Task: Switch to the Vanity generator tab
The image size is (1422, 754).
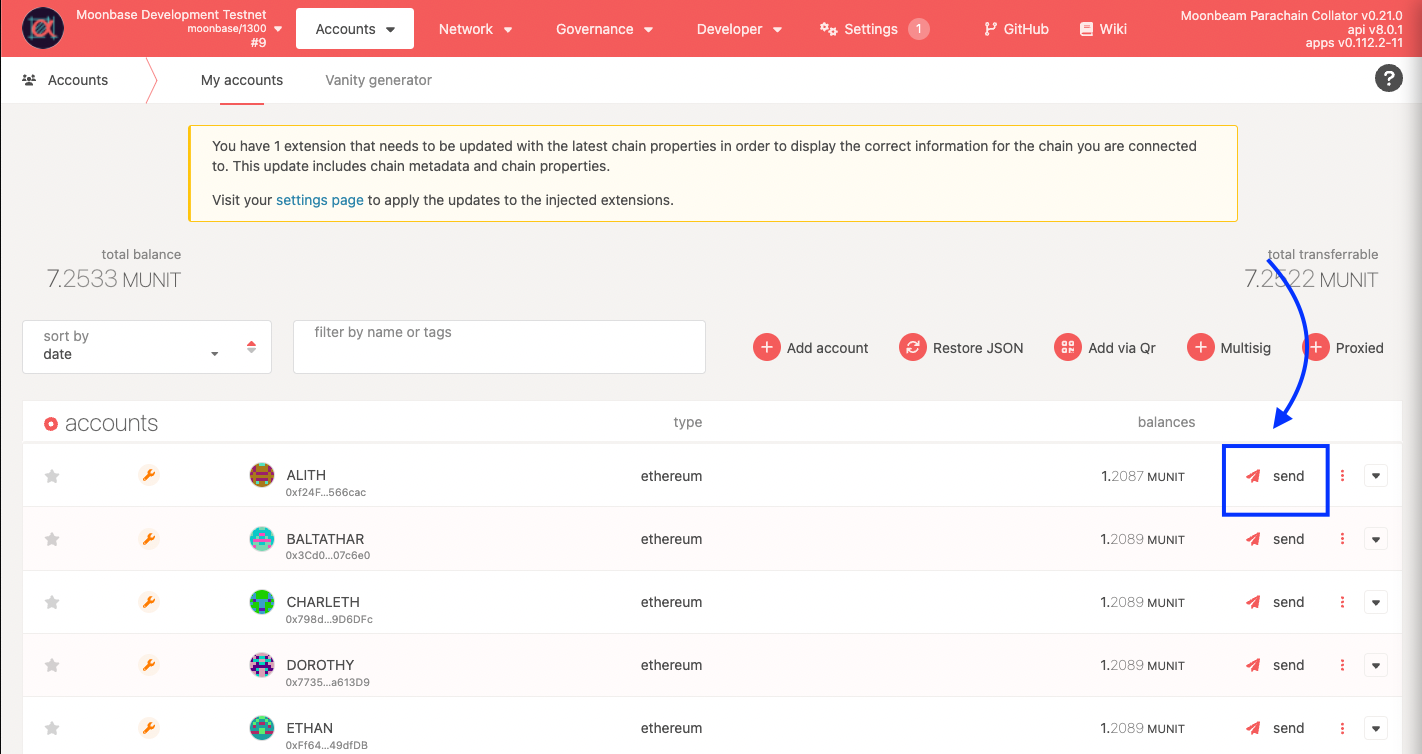Action: pos(378,79)
